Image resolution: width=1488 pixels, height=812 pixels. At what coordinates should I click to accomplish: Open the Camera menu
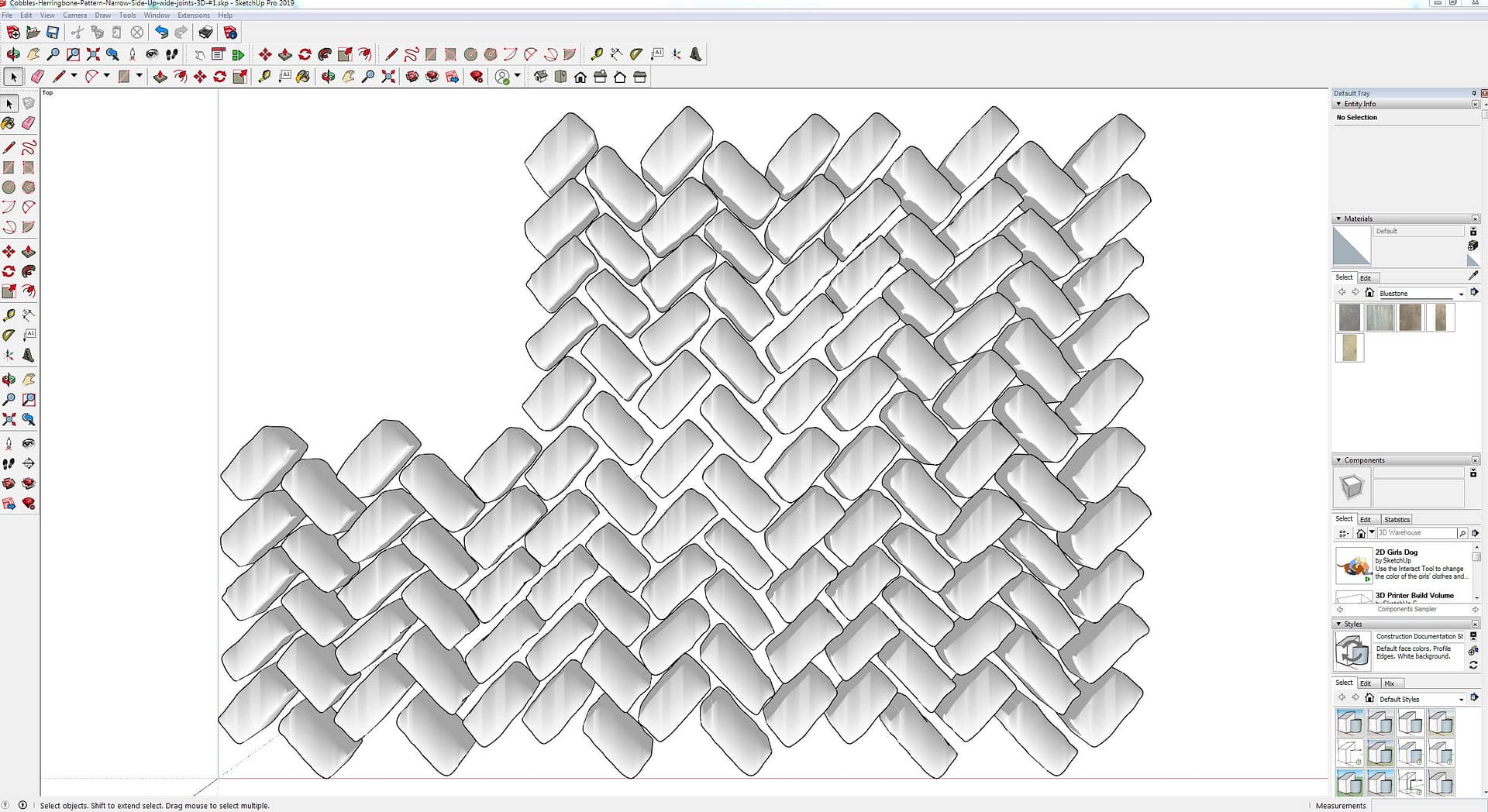(x=74, y=15)
